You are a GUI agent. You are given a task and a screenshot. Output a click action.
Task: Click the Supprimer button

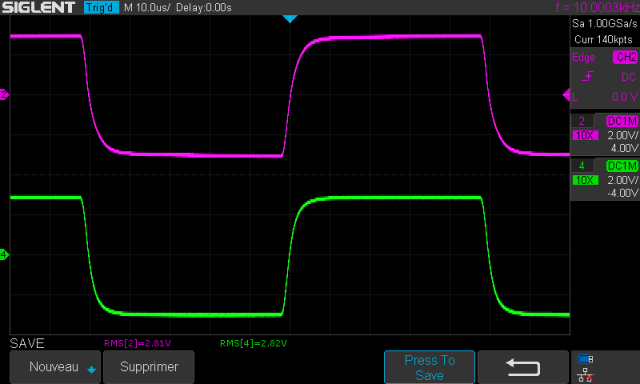coord(149,367)
